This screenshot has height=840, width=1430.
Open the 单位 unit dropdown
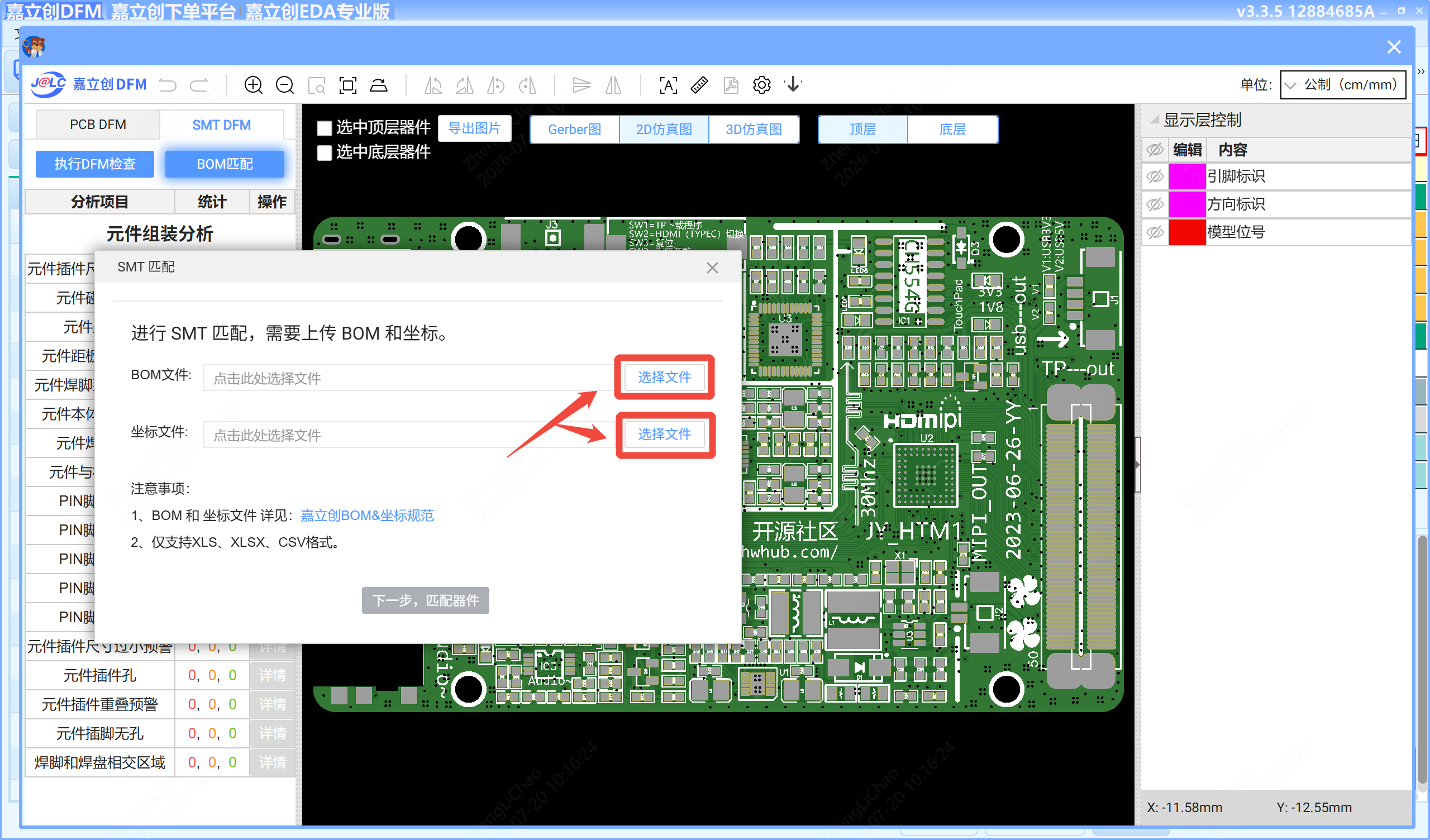[1343, 85]
